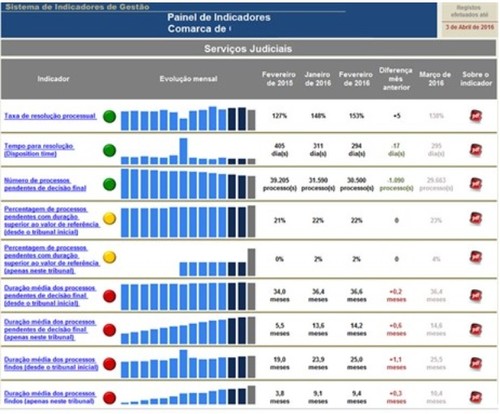Open PDF icon for Taxa de resolução processual
Viewport: 500px width, 414px height.
(476, 116)
